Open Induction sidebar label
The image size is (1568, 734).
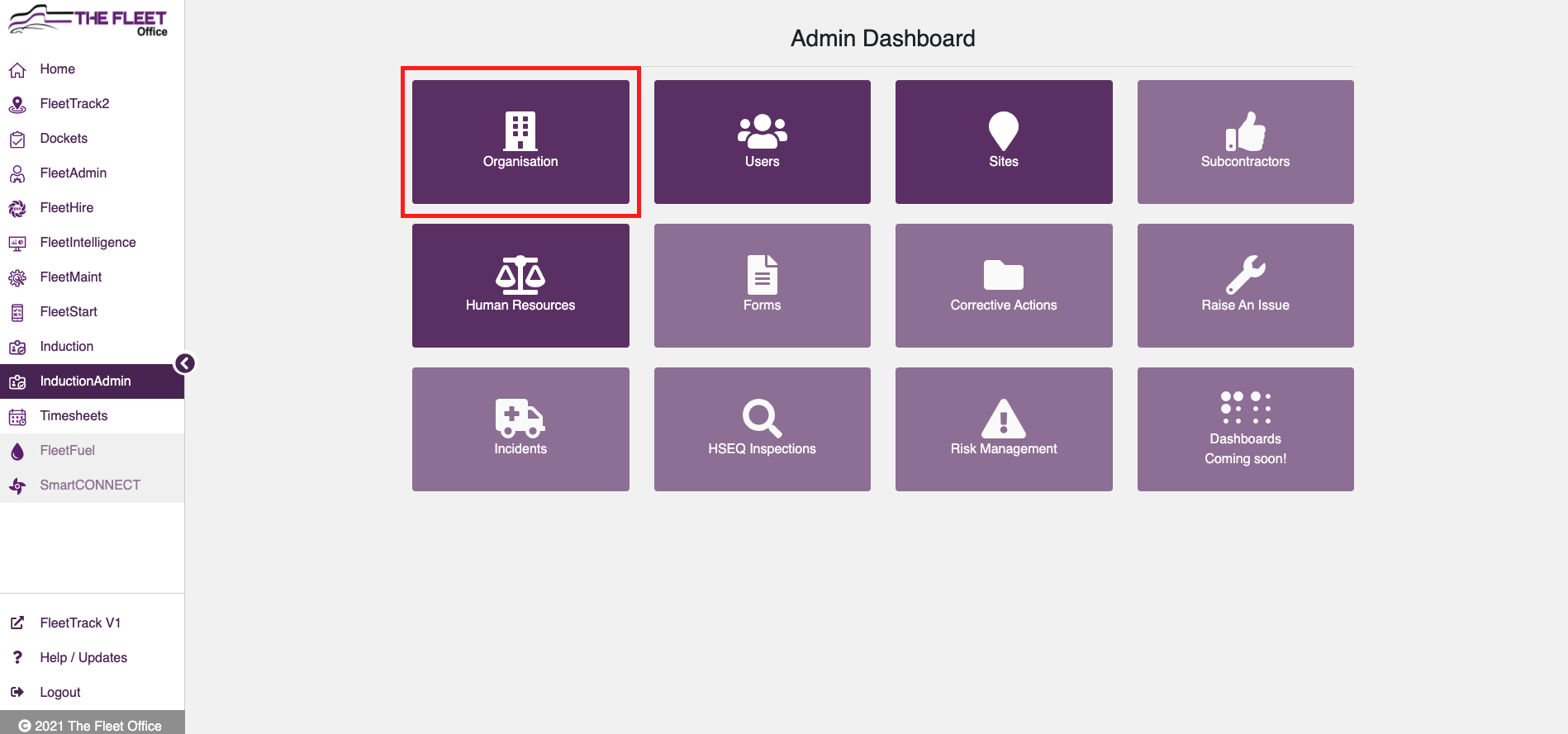coord(67,347)
